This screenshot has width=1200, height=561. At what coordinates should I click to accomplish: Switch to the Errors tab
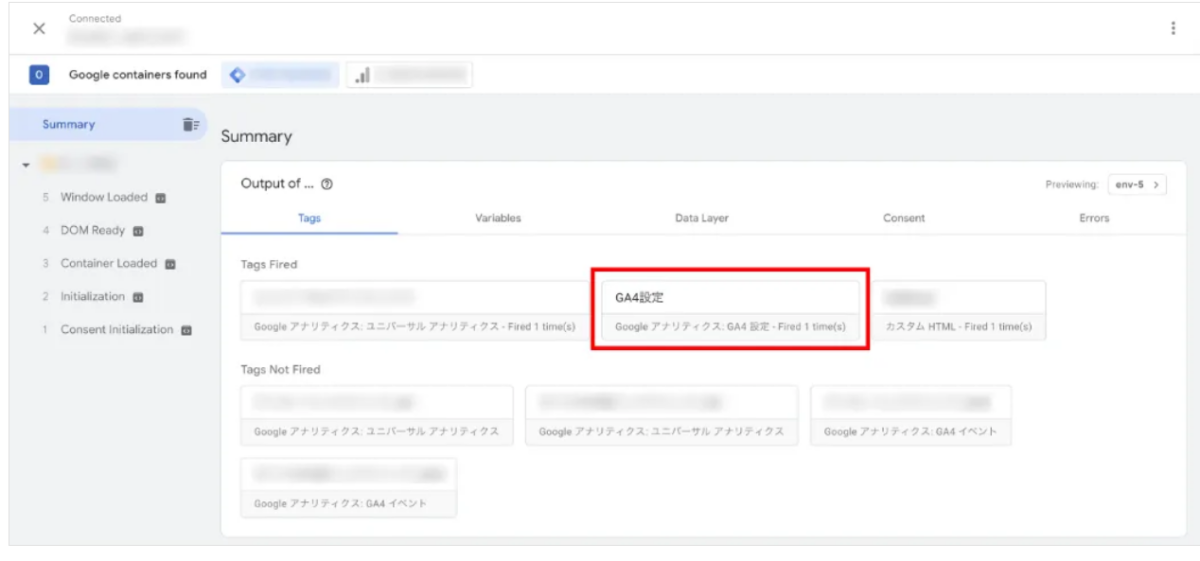point(1094,218)
